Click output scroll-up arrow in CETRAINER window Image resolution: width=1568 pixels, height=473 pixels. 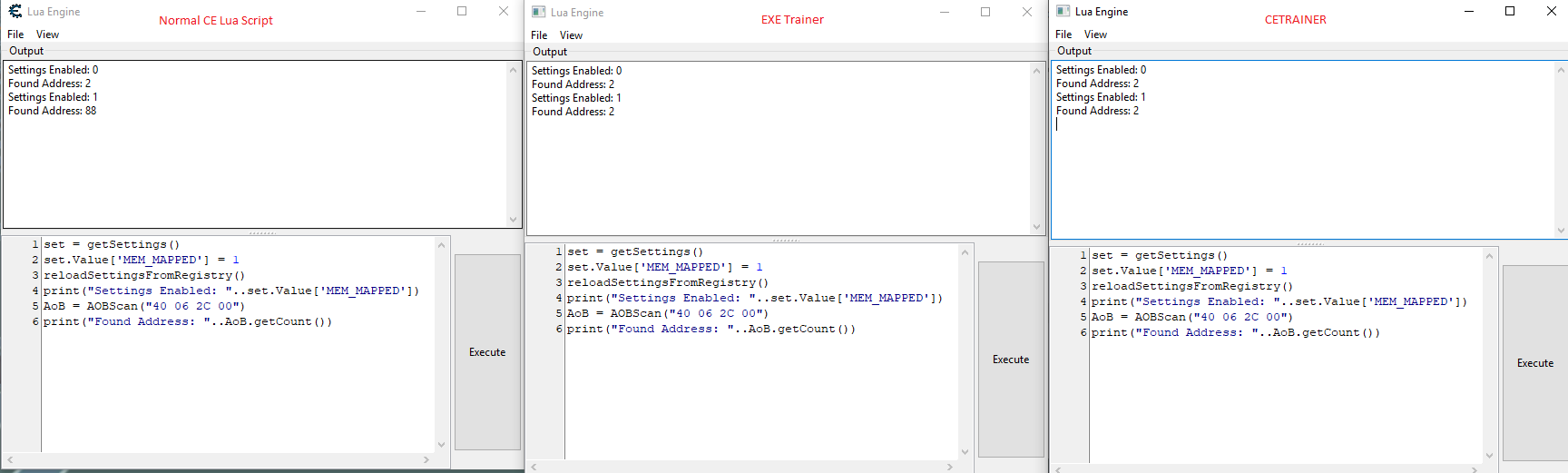pyautogui.click(x=1561, y=70)
